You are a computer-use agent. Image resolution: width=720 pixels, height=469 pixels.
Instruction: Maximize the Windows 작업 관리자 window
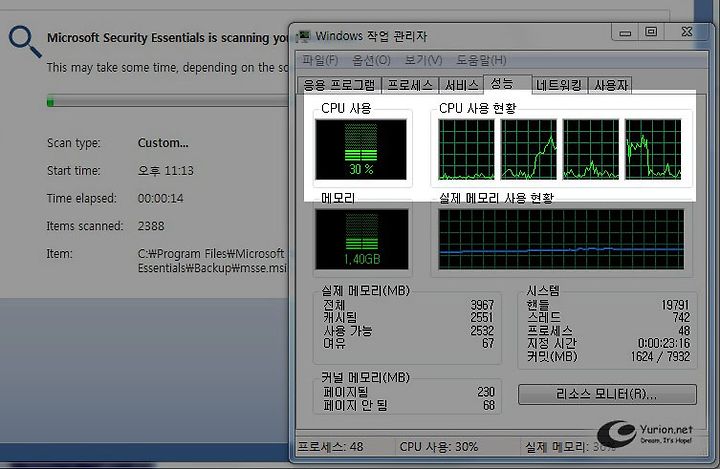651,32
